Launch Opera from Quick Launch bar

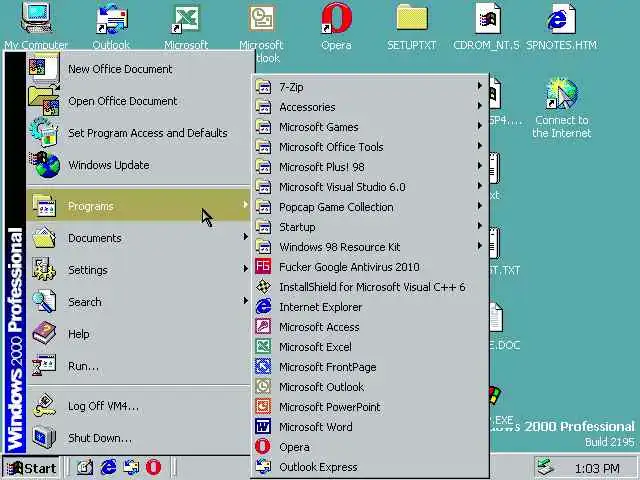[x=153, y=467]
